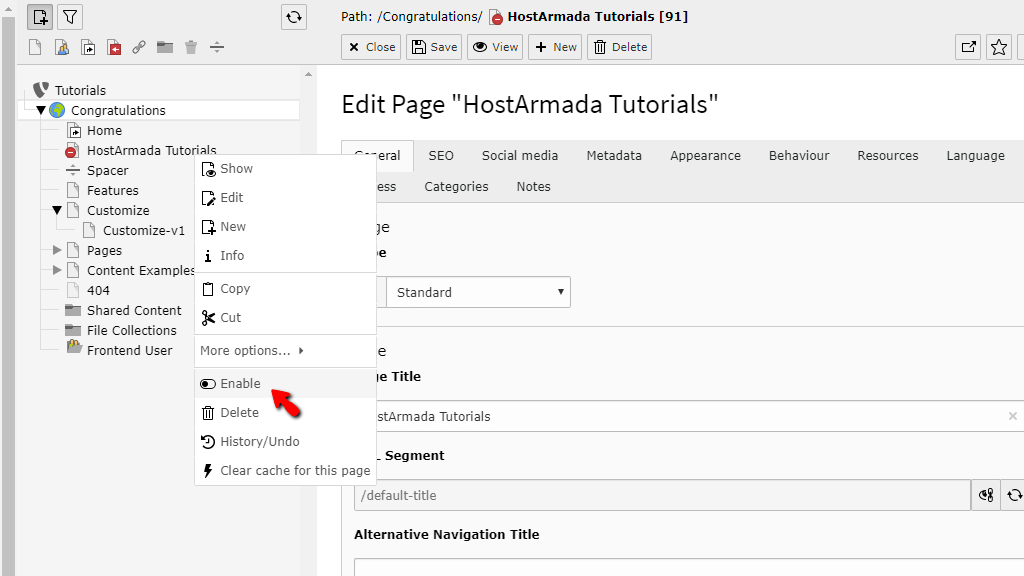This screenshot has height=576, width=1024.
Task: Click the Home shortcut page icon
Action: pyautogui.click(x=74, y=131)
